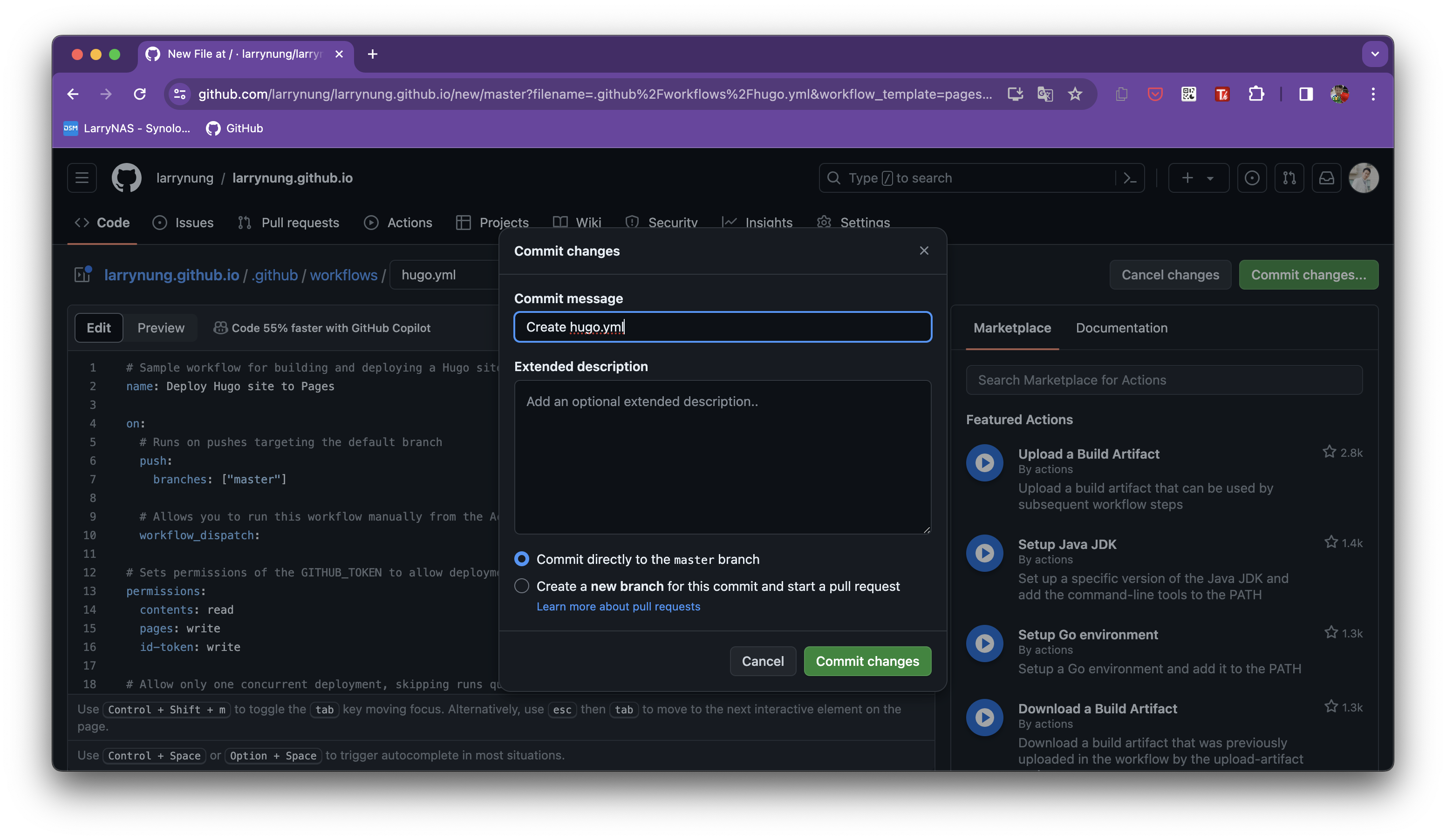Open the Pull requests repository tab
This screenshot has height=840, width=1446.
pyautogui.click(x=289, y=223)
